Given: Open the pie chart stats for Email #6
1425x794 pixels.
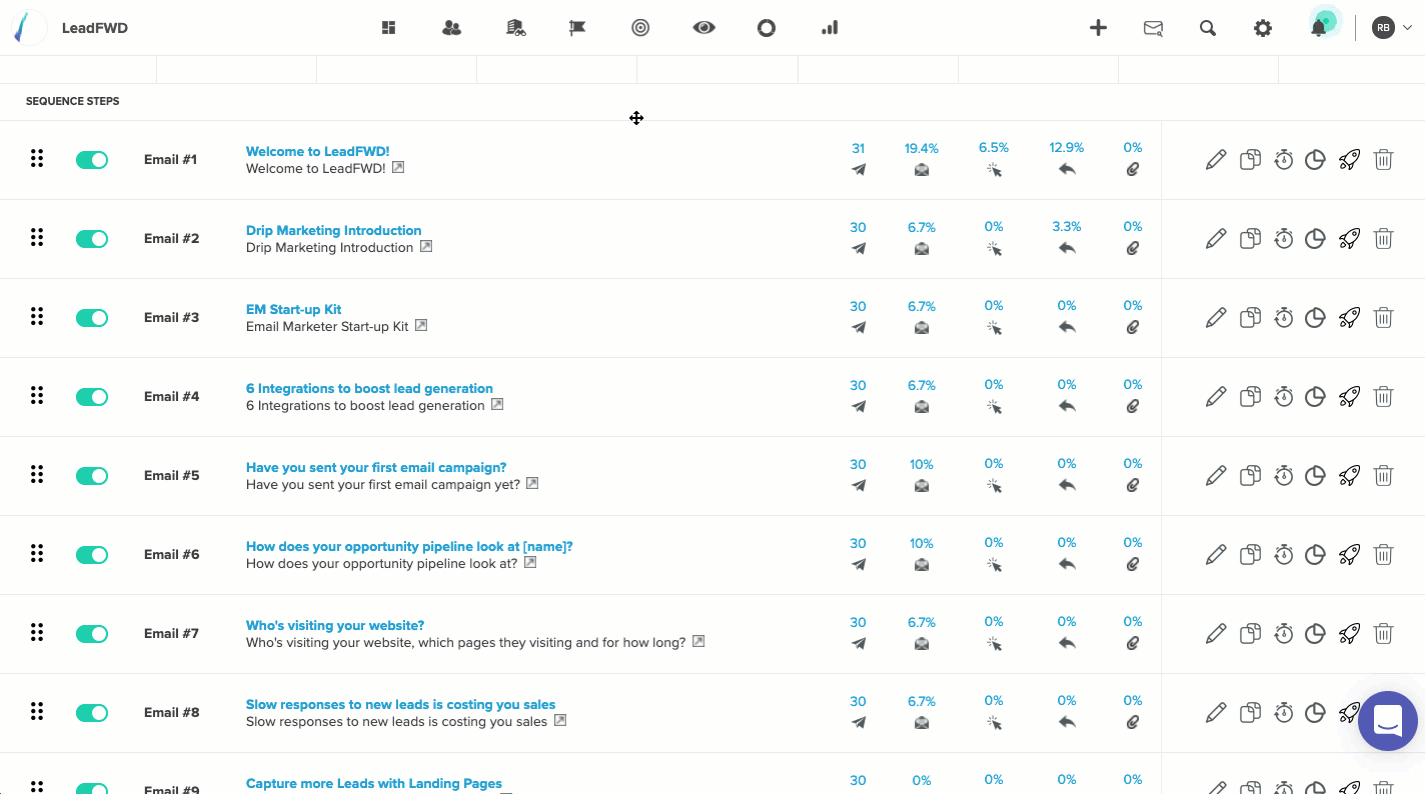Looking at the screenshot, I should coord(1315,554).
